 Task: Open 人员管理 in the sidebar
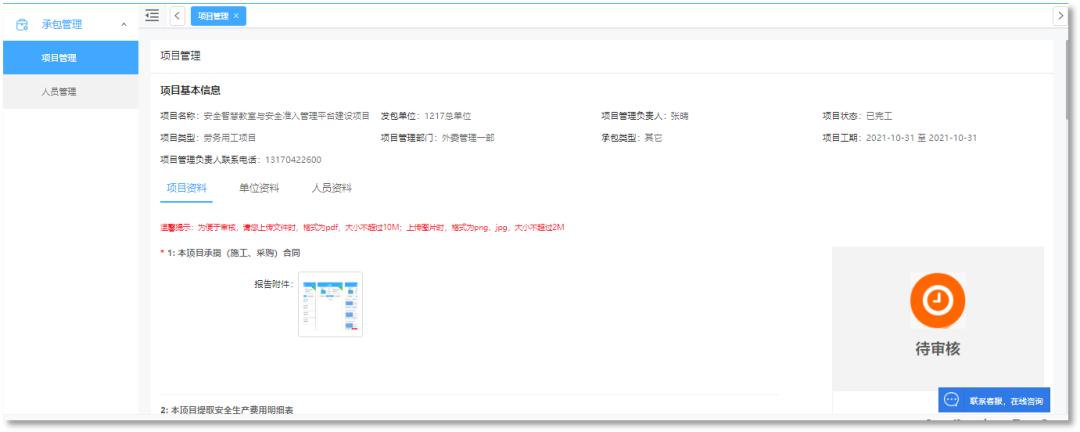click(59, 91)
